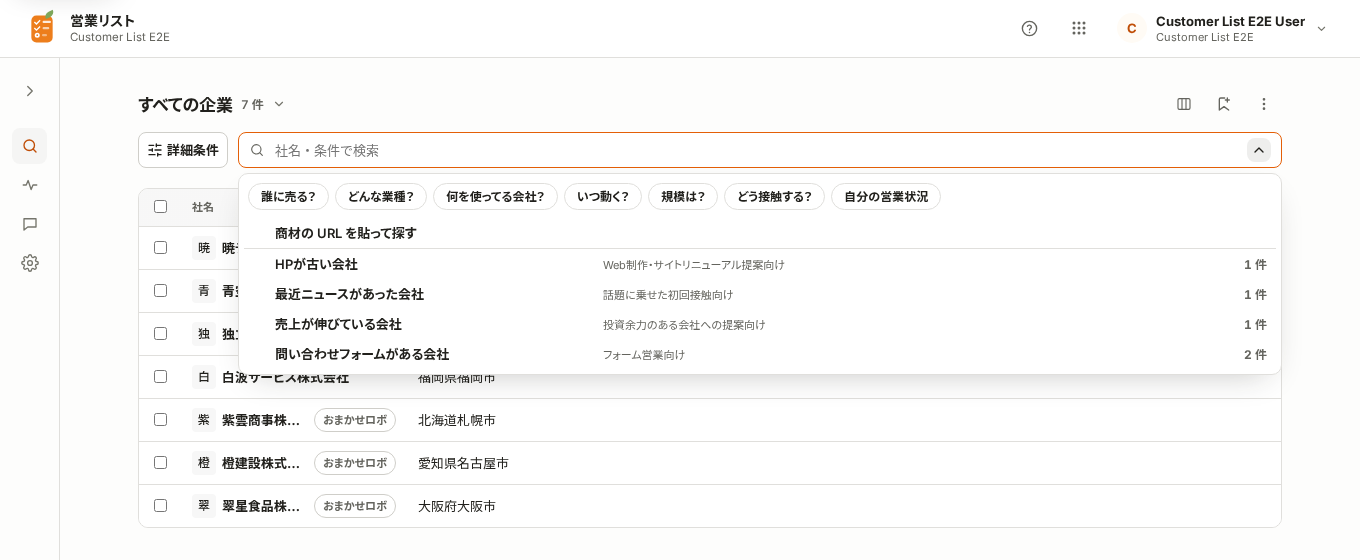Tick the checkbox for the 暁 row
This screenshot has width=1360, height=560.
click(160, 247)
